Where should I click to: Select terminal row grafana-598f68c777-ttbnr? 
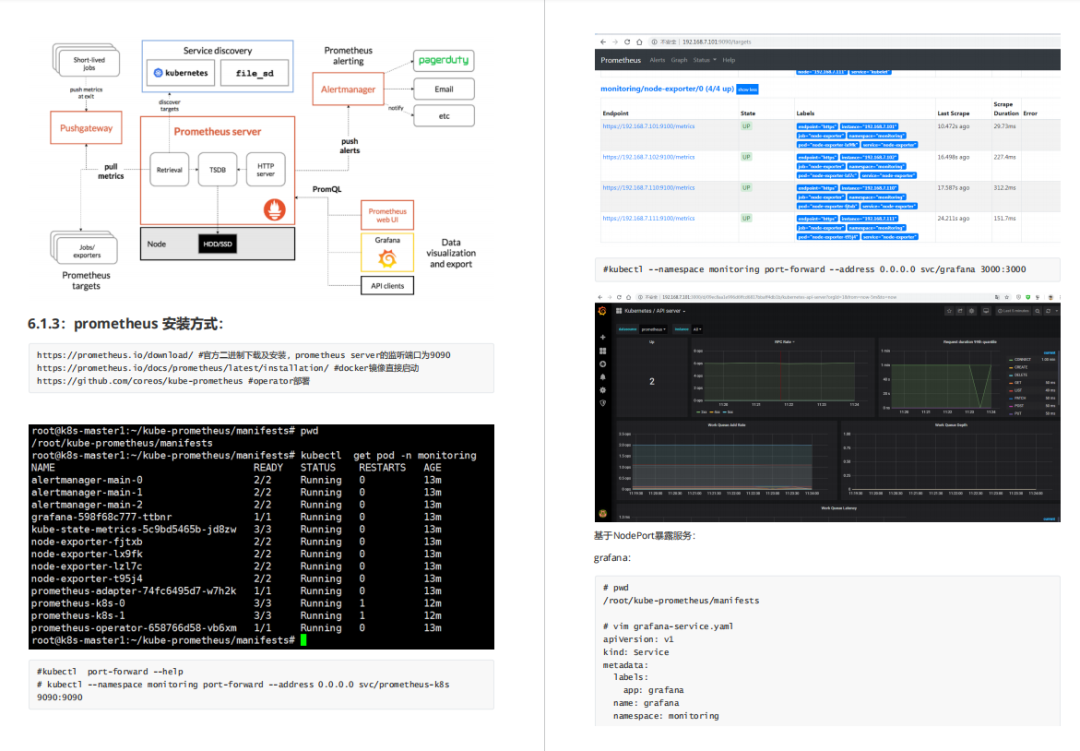(236, 517)
